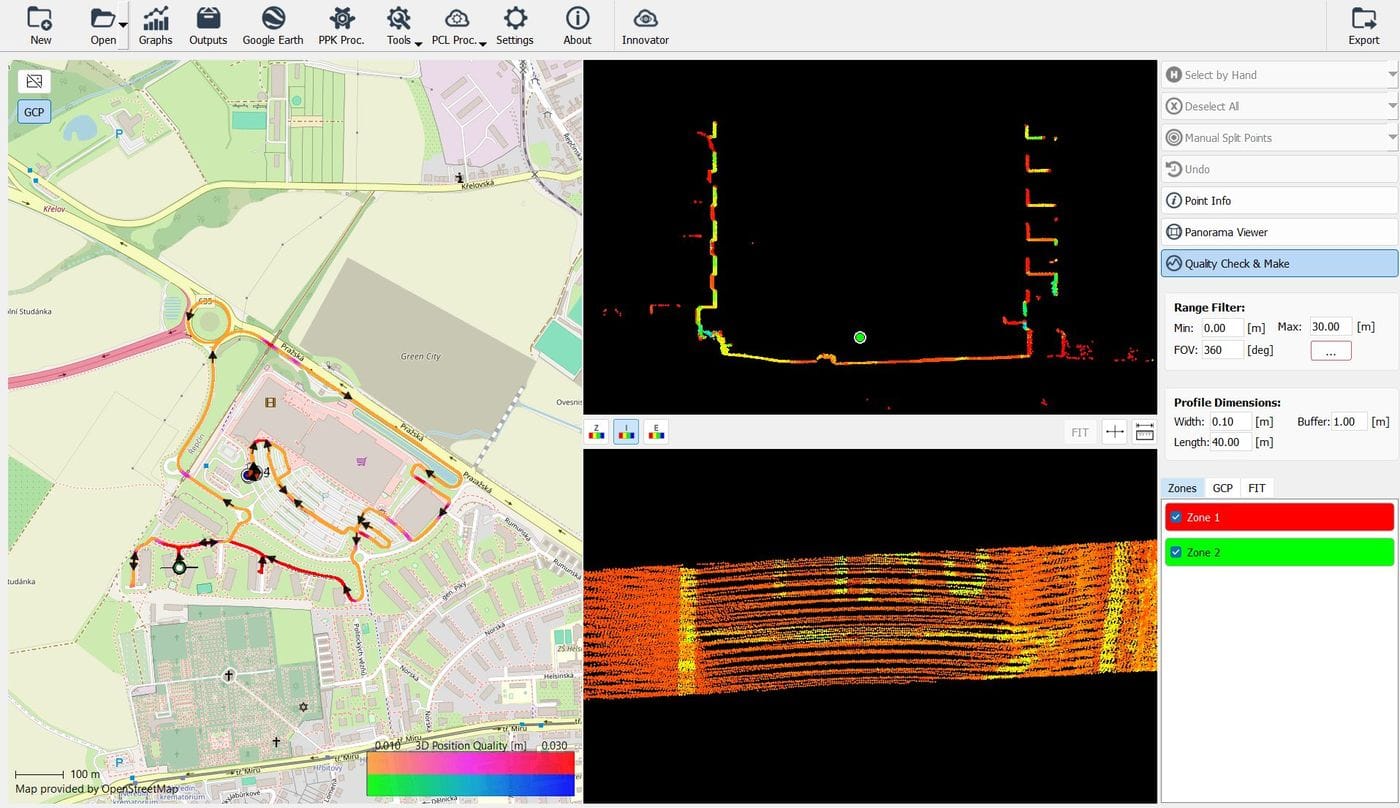
Task: Uncheck the Zone 1 checkbox
Action: 1175,517
